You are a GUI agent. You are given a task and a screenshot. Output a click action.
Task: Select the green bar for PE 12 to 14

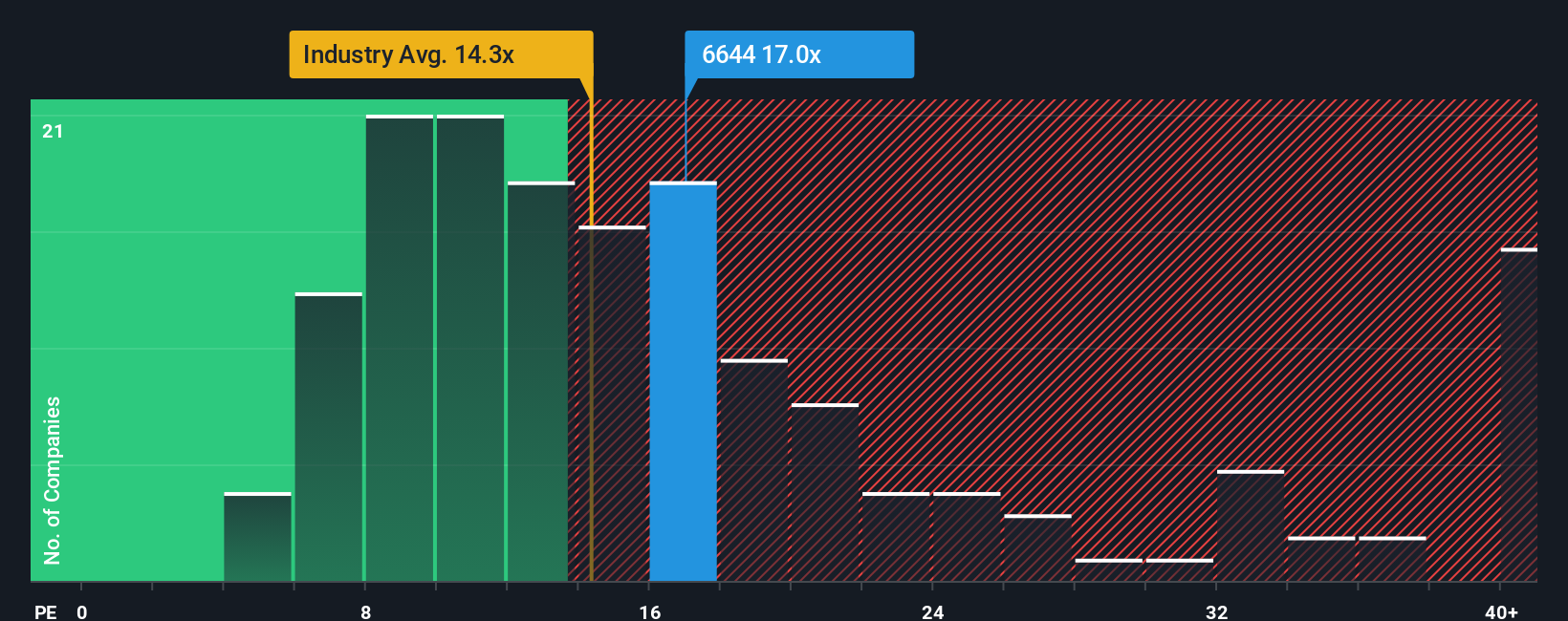[541, 381]
